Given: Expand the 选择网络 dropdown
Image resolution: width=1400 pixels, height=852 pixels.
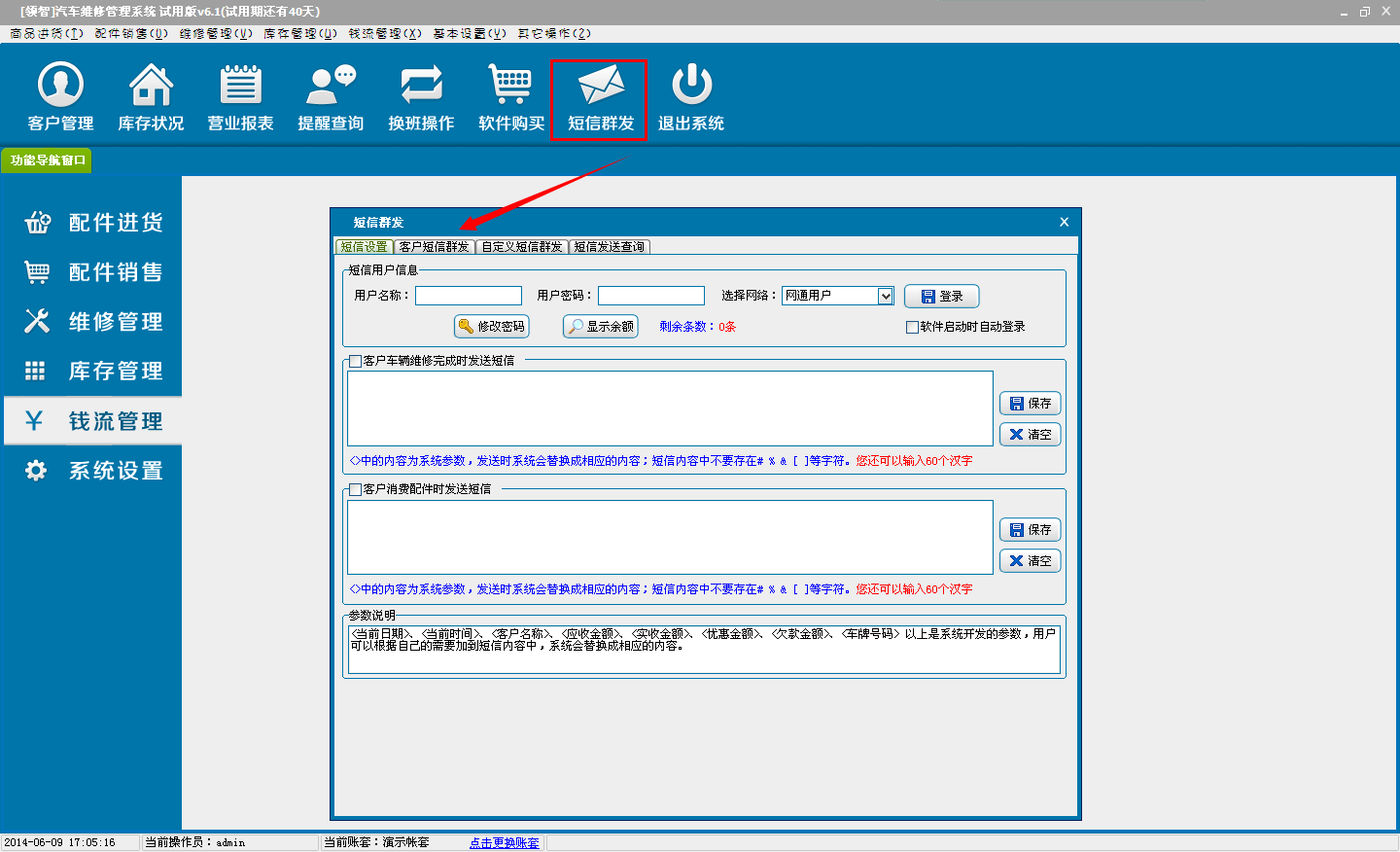Looking at the screenshot, I should (x=886, y=297).
